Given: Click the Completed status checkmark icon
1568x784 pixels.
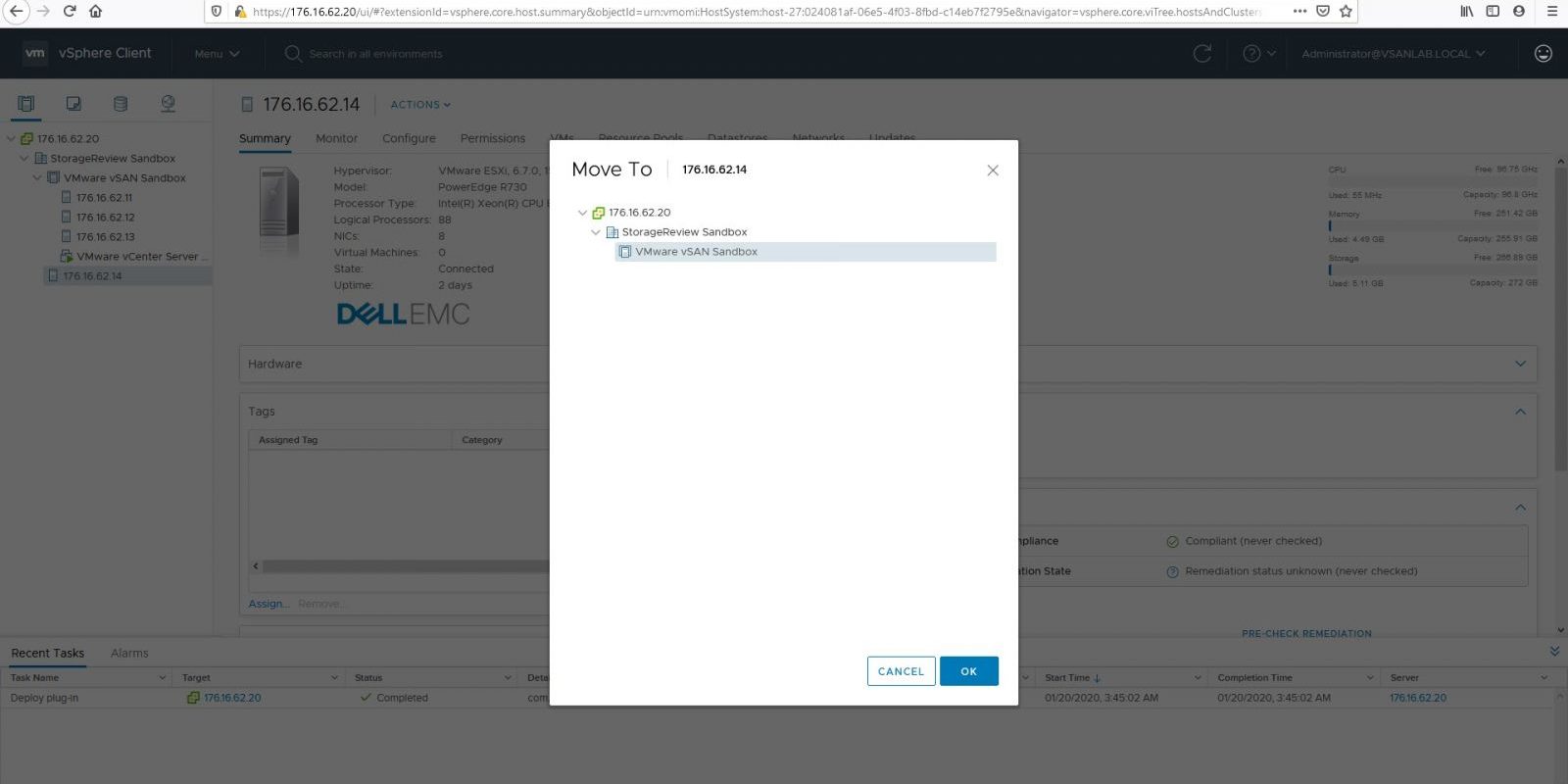Looking at the screenshot, I should (x=366, y=698).
